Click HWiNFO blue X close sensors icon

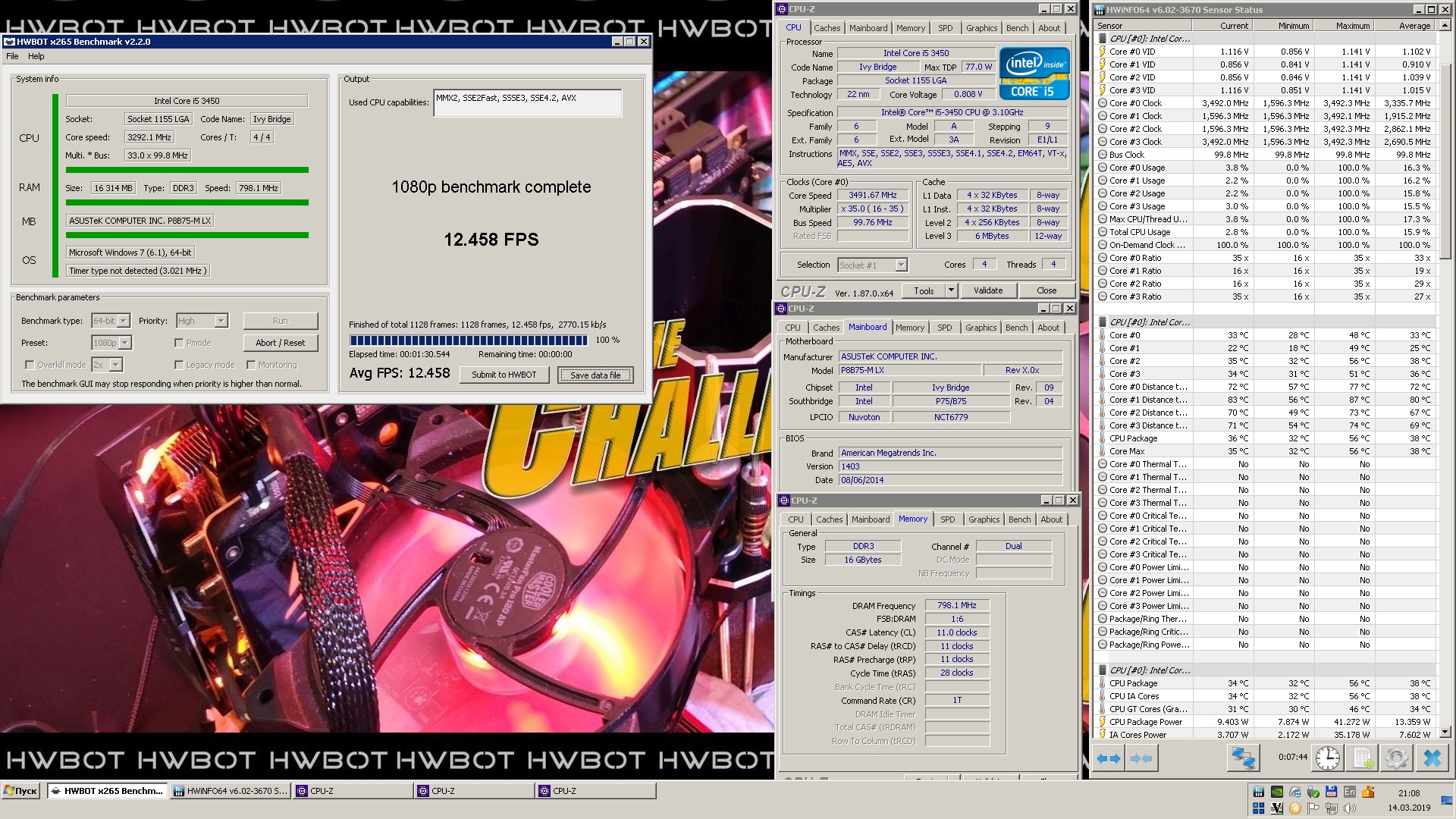coord(1432,758)
